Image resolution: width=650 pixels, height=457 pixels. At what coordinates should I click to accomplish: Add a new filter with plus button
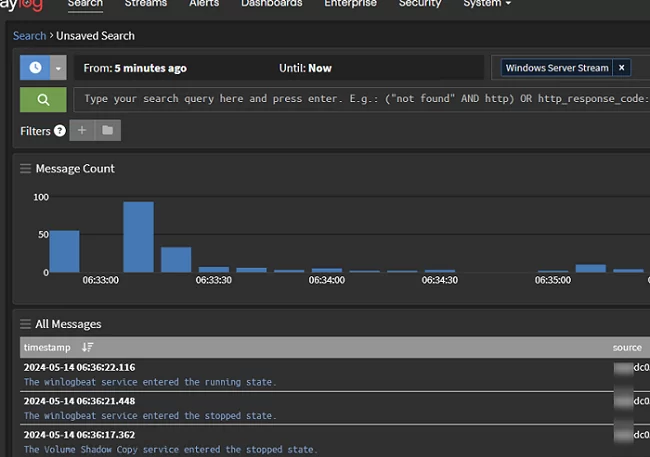coord(82,131)
